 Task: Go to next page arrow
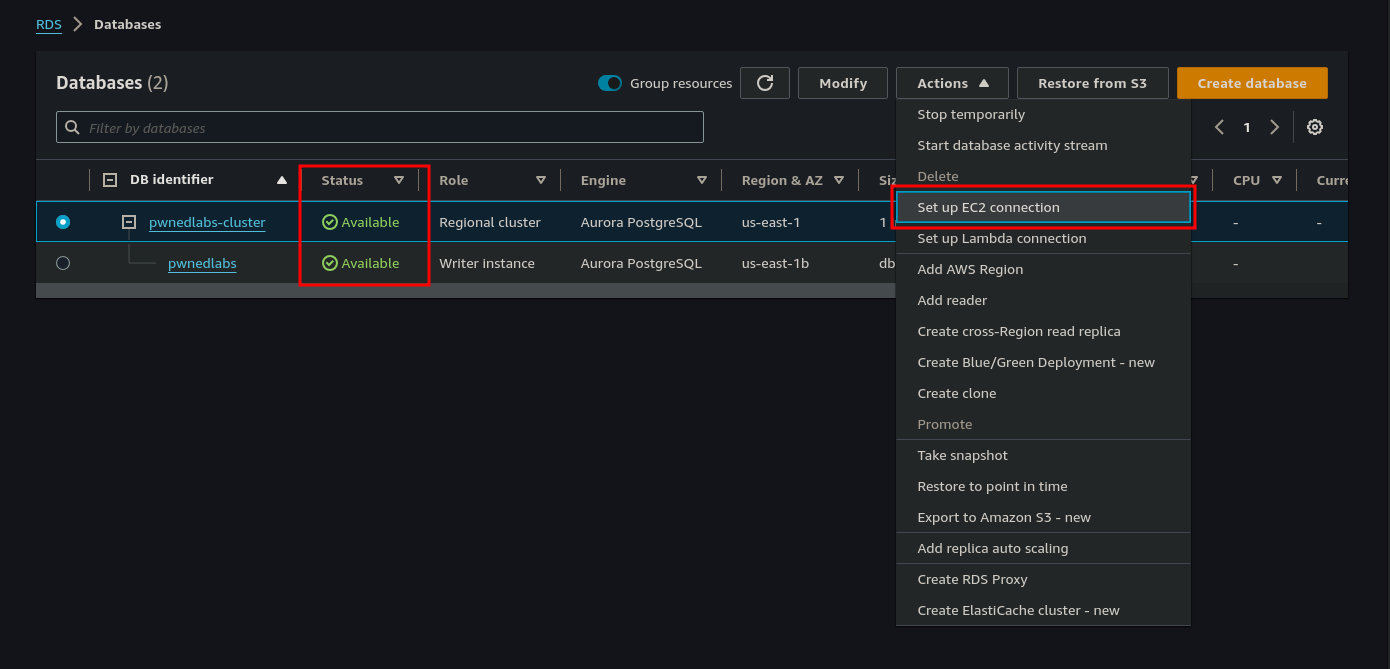pyautogui.click(x=1274, y=127)
